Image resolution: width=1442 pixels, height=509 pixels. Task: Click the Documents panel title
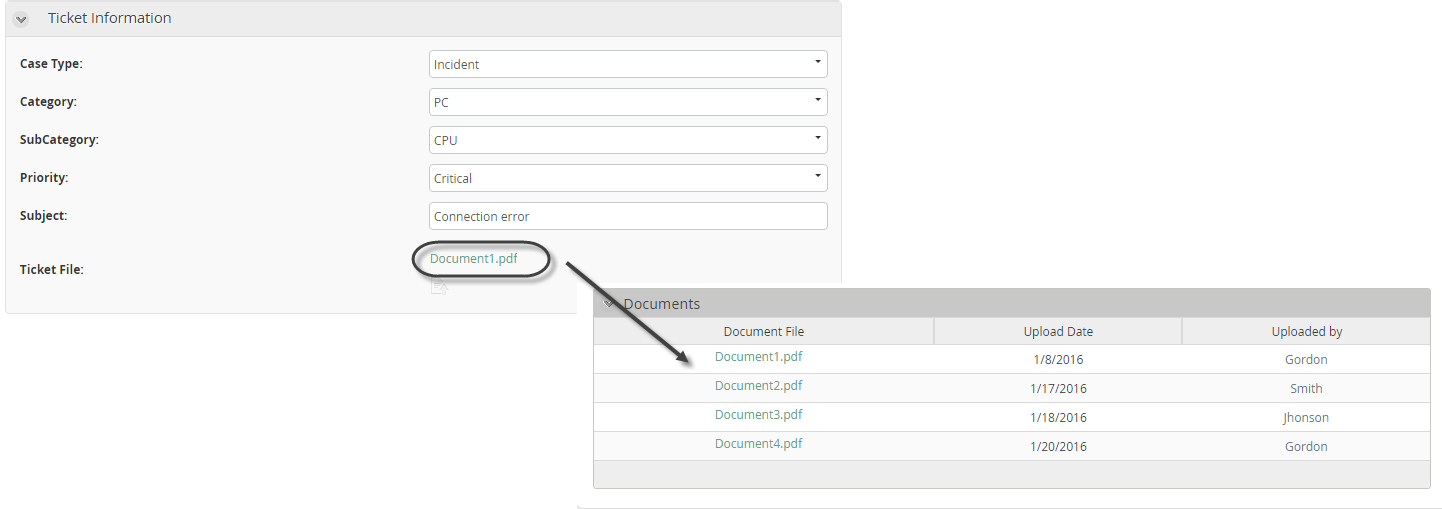click(662, 304)
